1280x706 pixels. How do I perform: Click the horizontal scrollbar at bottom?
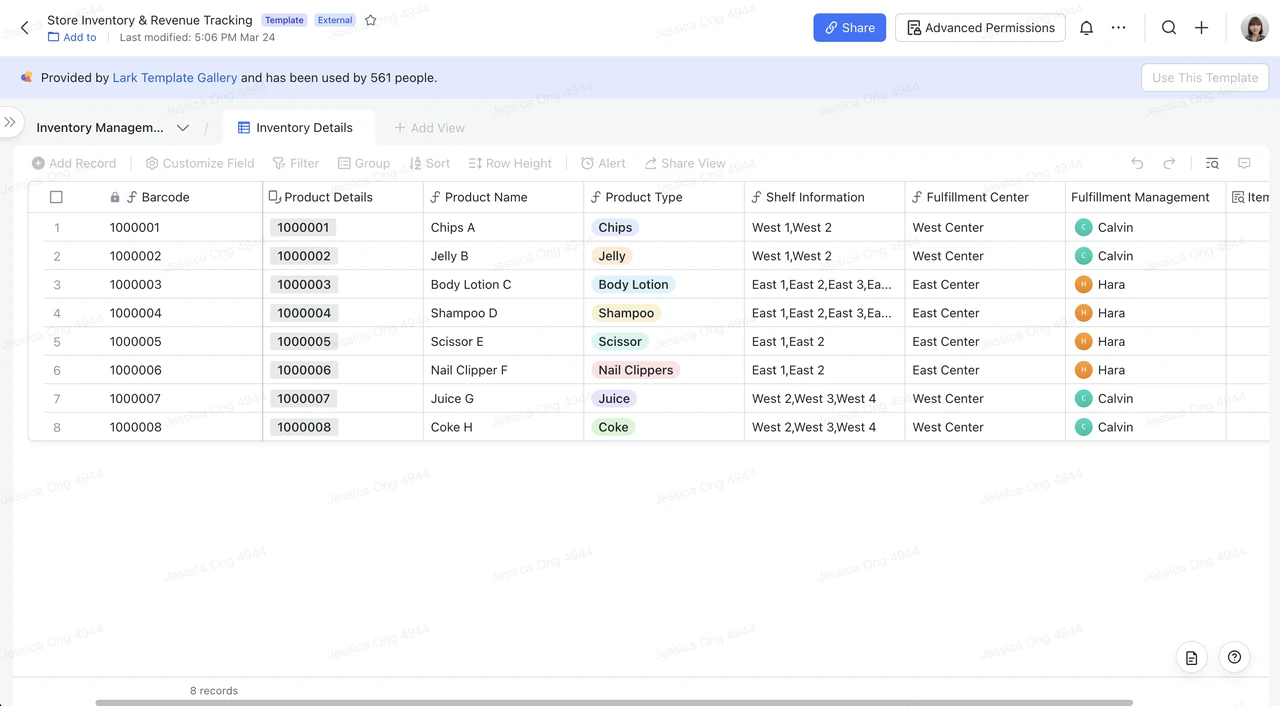click(614, 702)
